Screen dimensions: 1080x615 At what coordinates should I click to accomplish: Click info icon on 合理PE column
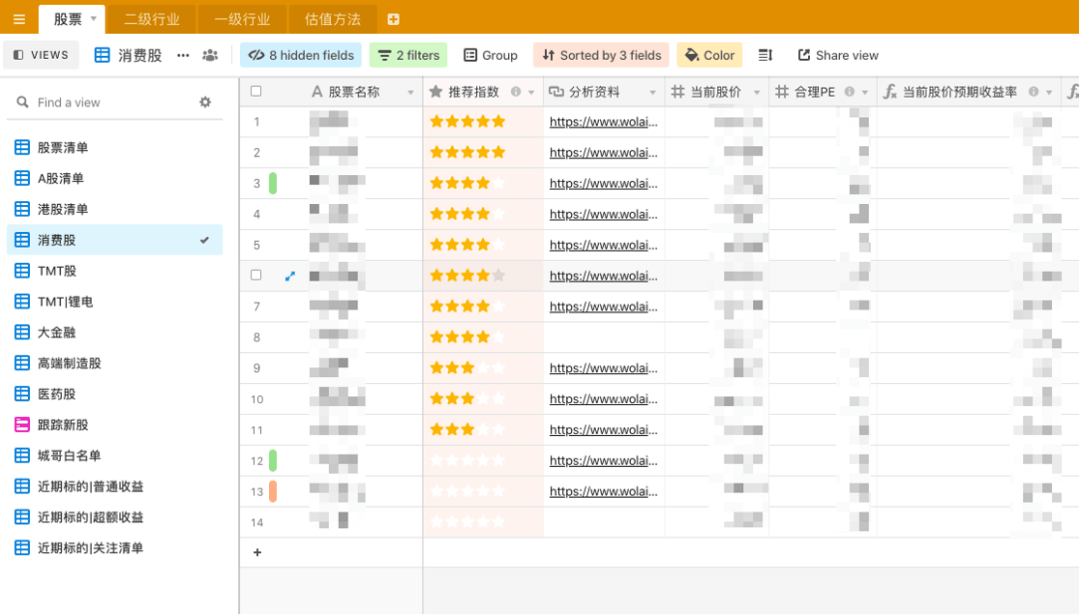pyautogui.click(x=849, y=92)
